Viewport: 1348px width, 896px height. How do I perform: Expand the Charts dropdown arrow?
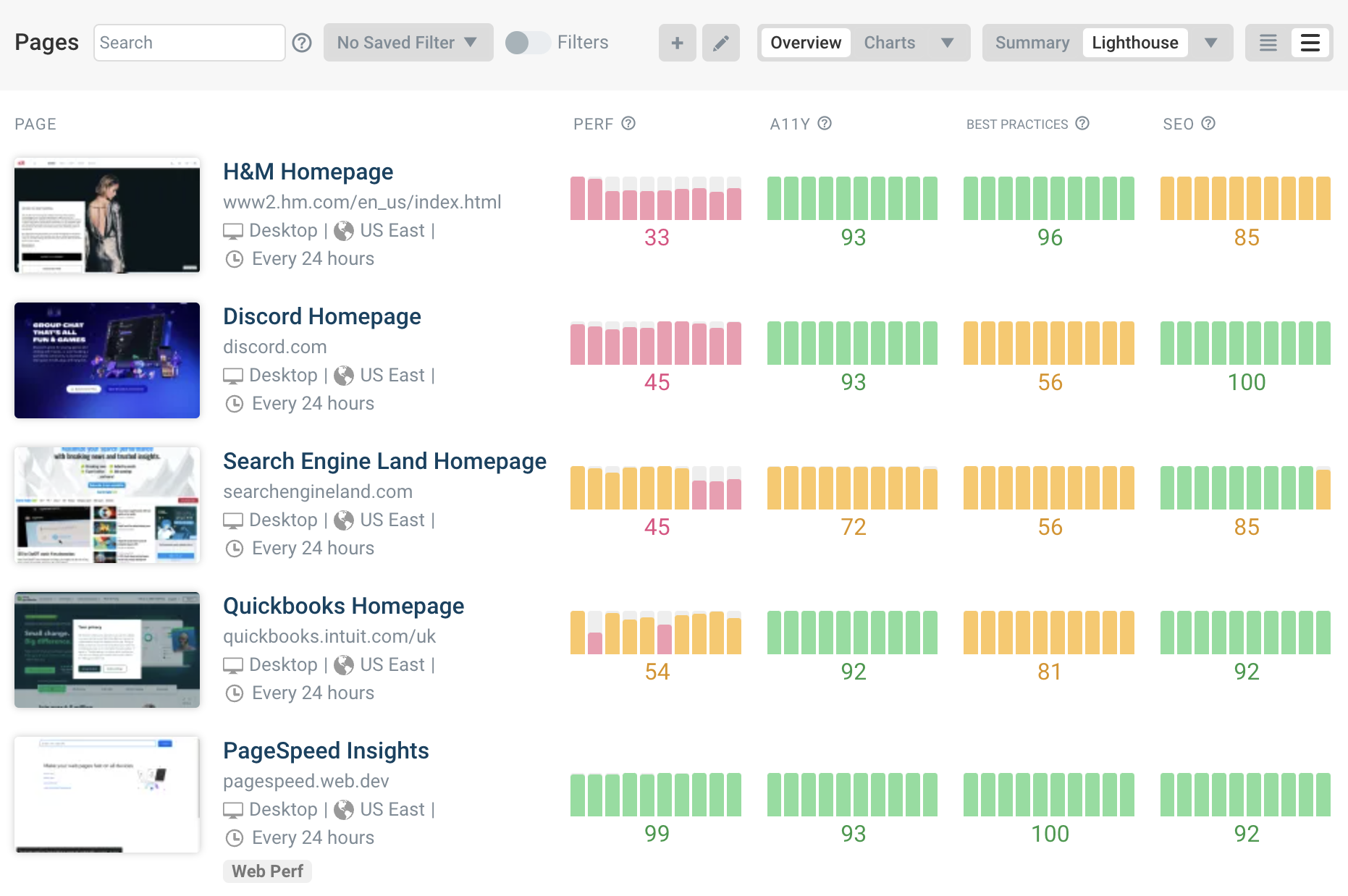pyautogui.click(x=947, y=43)
